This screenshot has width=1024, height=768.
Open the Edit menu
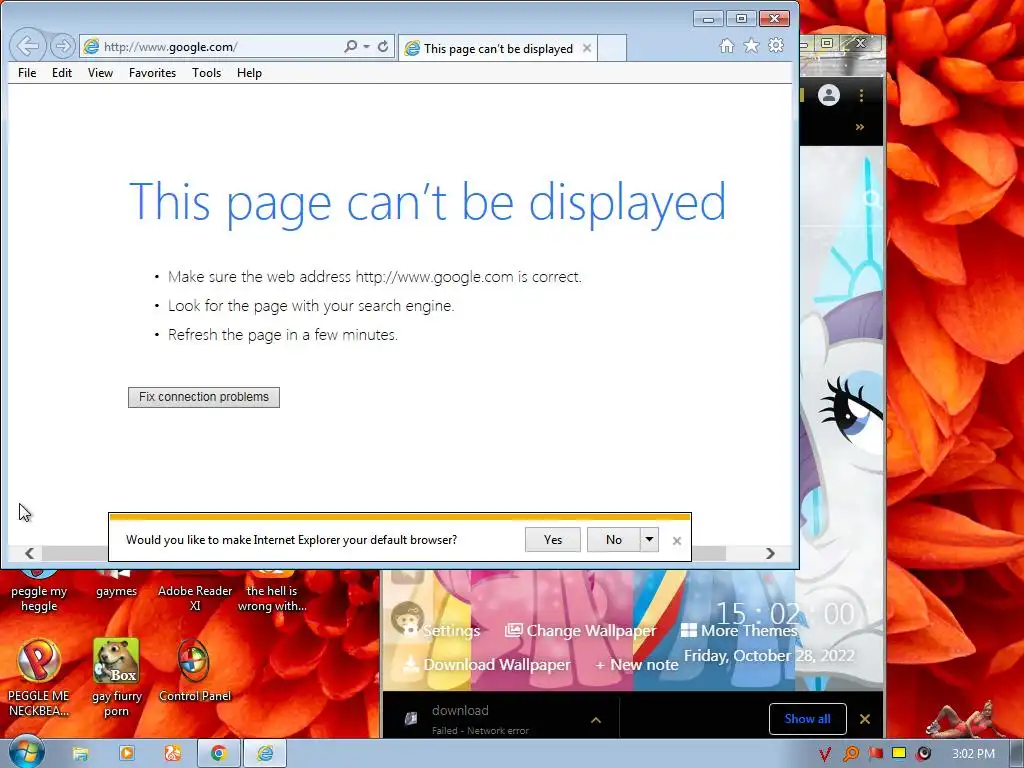[62, 73]
